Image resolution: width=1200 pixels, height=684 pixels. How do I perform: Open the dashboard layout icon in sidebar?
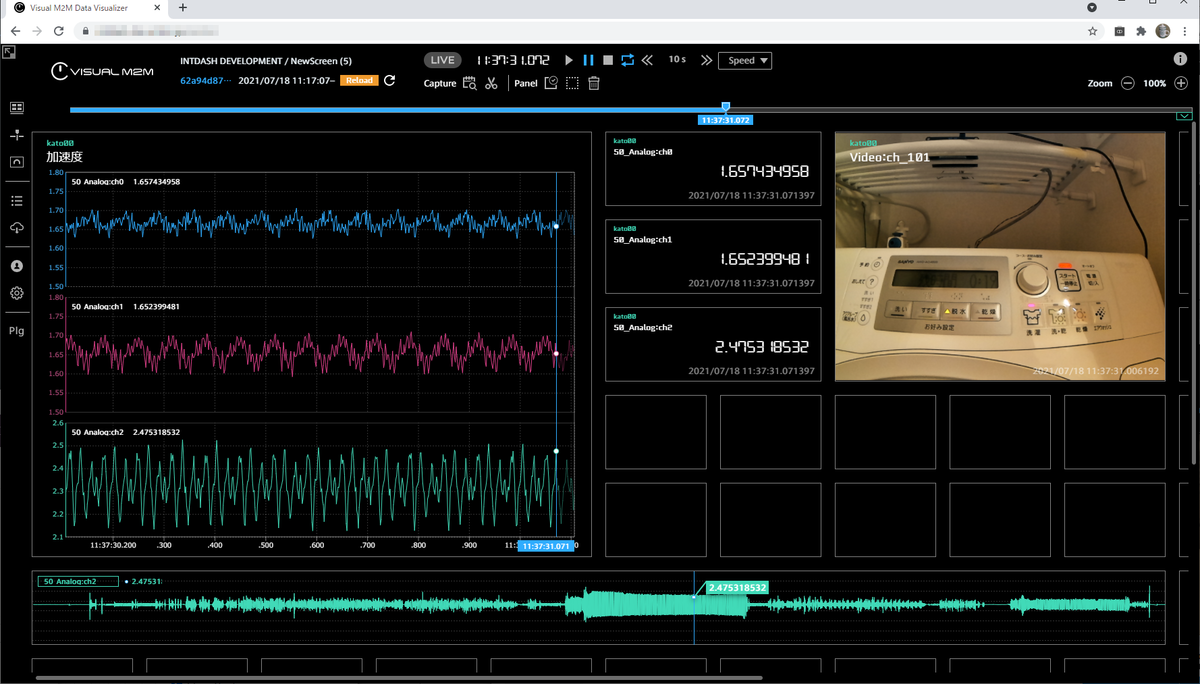(17, 108)
